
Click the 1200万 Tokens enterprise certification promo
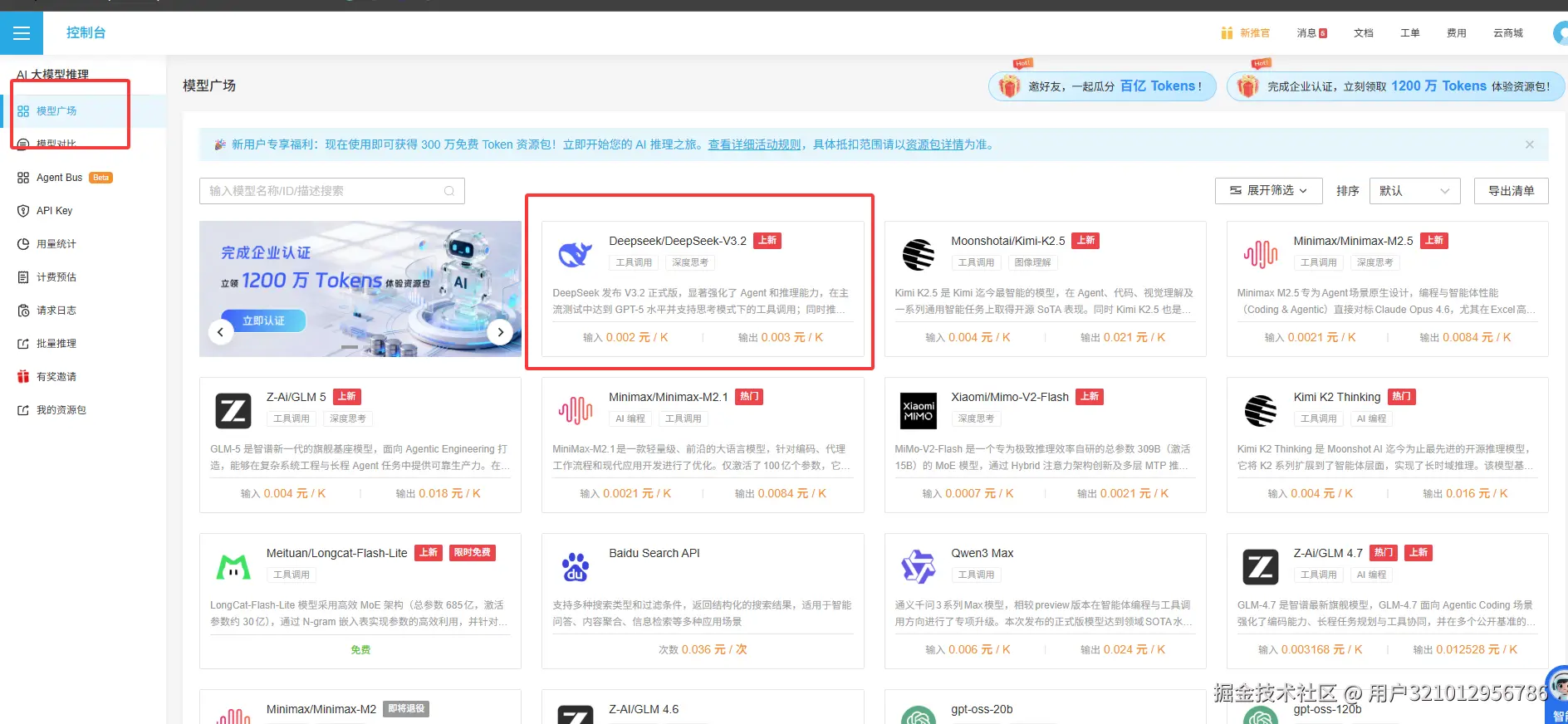tap(1395, 86)
